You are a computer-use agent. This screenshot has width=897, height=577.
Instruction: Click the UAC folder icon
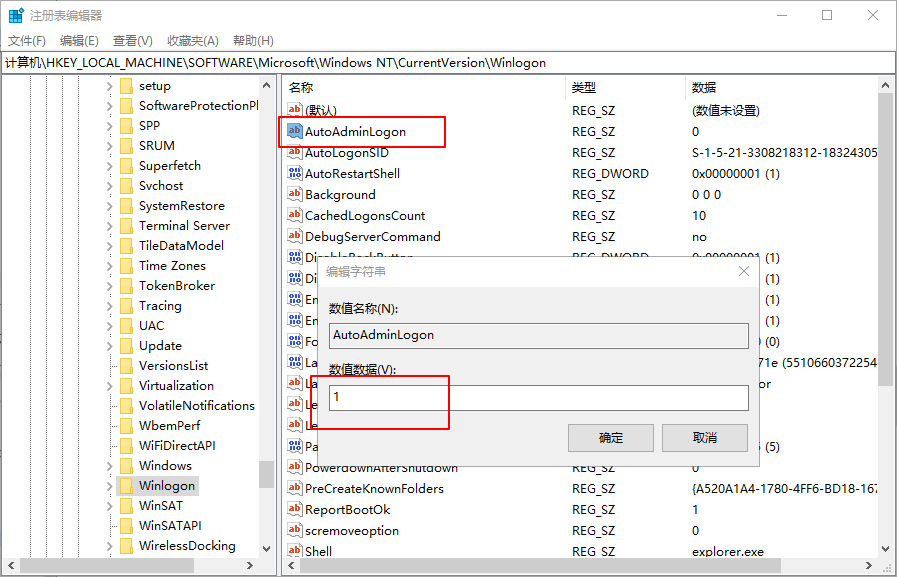coord(128,325)
